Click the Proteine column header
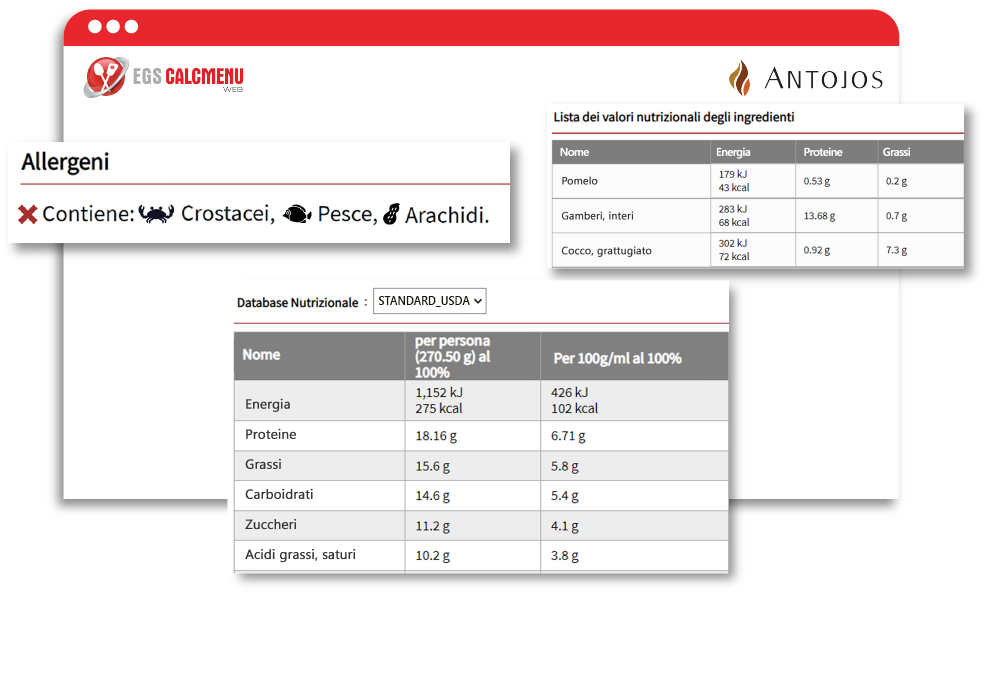 pos(823,152)
